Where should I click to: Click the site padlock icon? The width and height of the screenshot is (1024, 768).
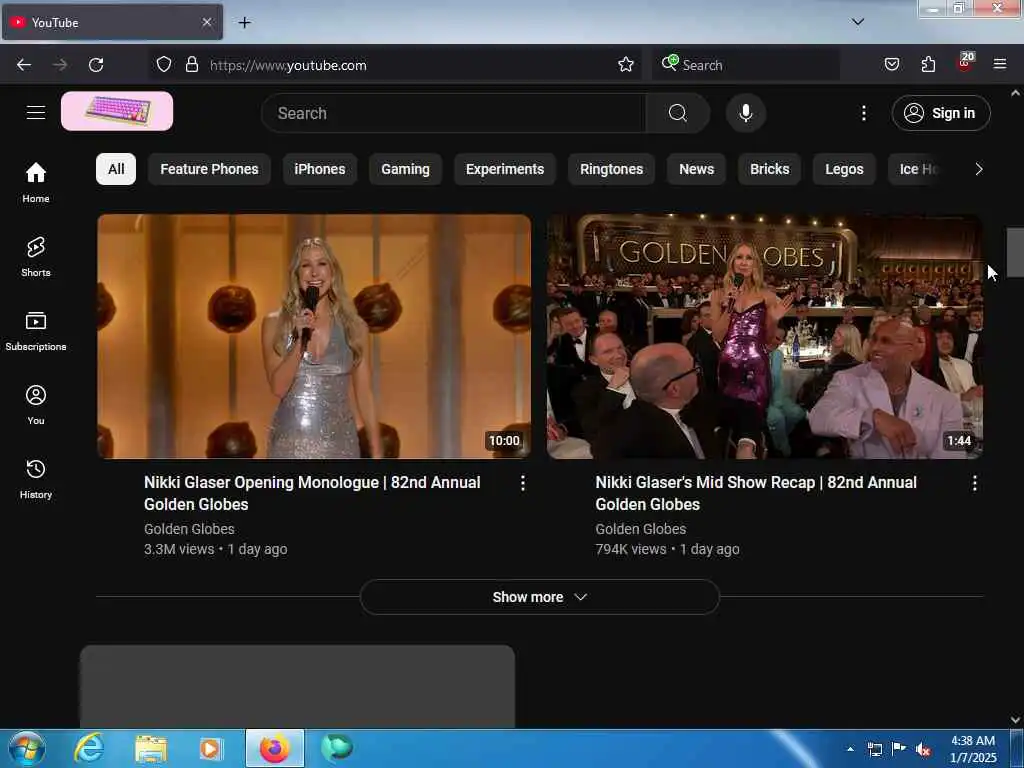click(x=191, y=64)
